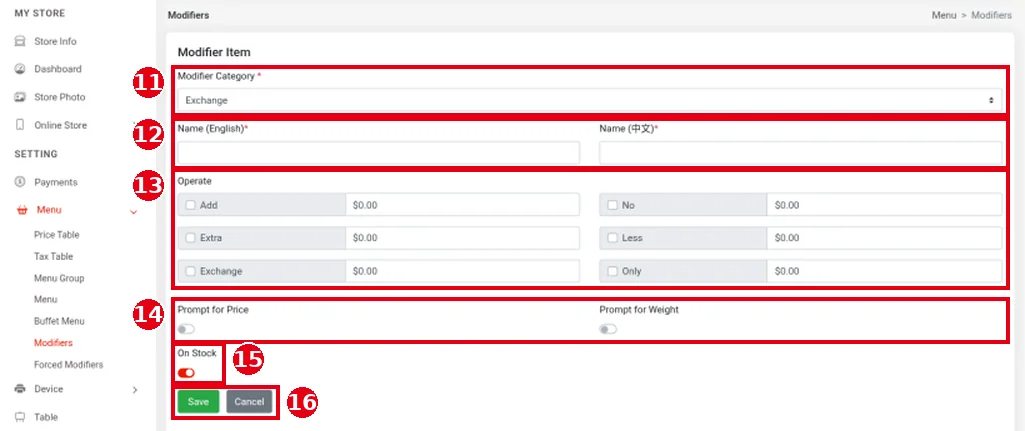Turn off the On Stock switch

[x=186, y=373]
